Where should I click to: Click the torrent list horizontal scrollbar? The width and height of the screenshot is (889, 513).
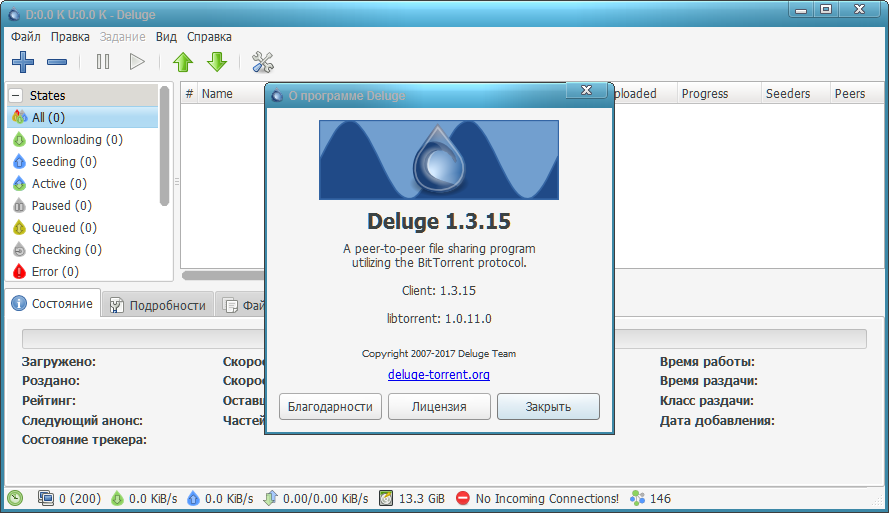click(x=223, y=275)
